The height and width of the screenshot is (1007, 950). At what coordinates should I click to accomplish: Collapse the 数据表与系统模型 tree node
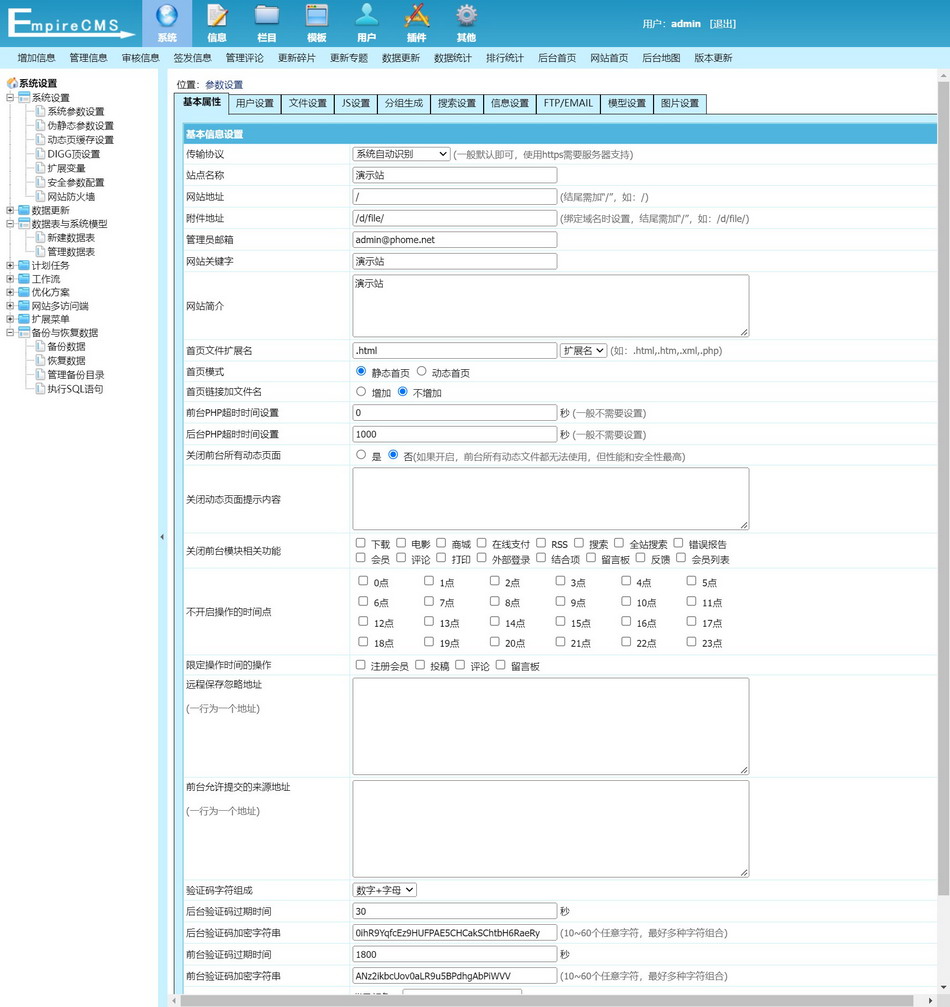point(10,223)
